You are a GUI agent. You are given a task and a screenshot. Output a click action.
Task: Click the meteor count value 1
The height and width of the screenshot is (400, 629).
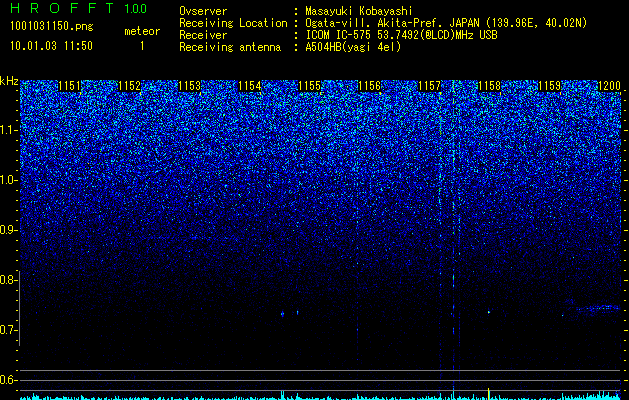pos(142,46)
